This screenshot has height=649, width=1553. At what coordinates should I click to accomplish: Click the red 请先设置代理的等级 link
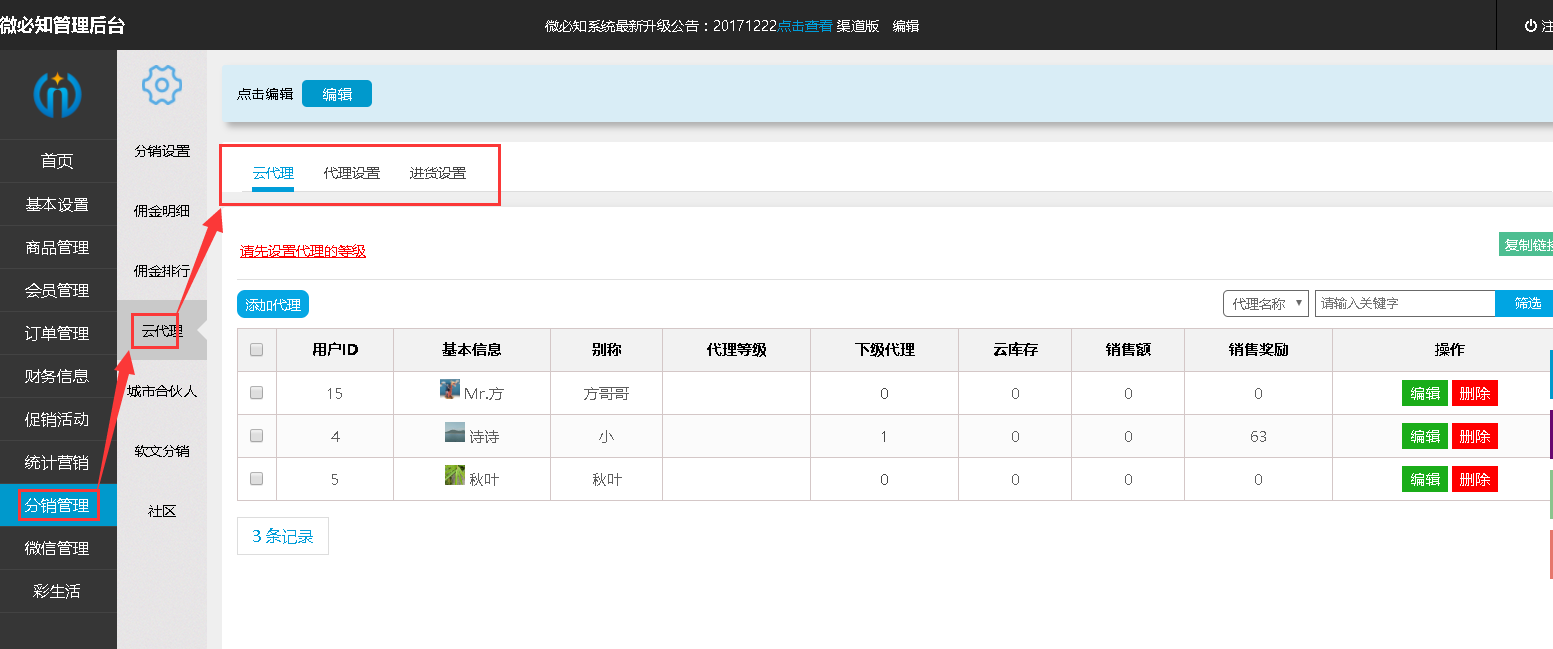[x=303, y=251]
